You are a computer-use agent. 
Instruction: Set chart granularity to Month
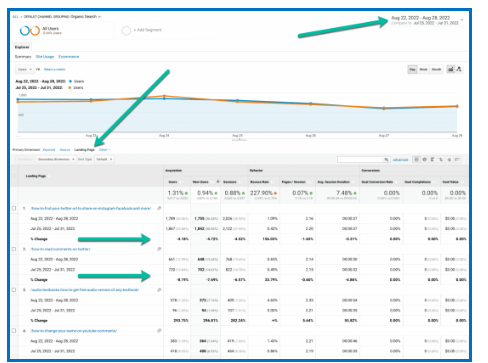click(x=436, y=69)
